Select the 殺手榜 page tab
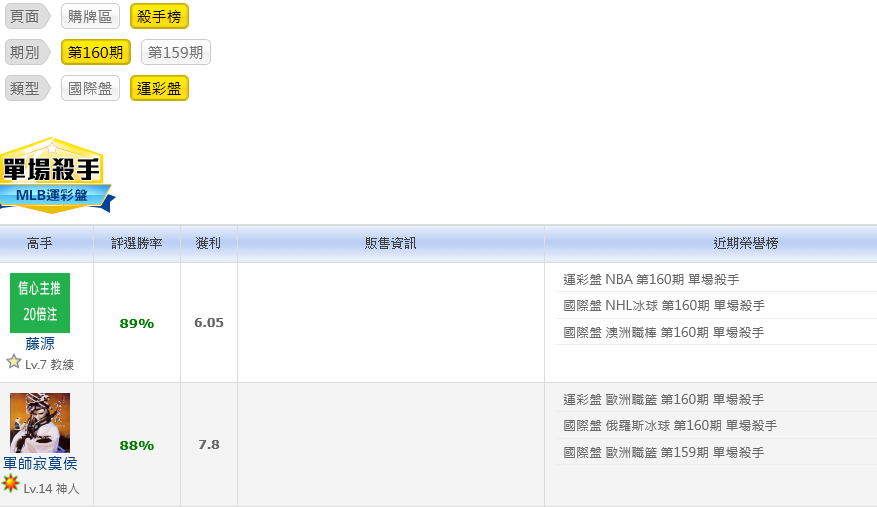This screenshot has width=877, height=507. [x=159, y=16]
